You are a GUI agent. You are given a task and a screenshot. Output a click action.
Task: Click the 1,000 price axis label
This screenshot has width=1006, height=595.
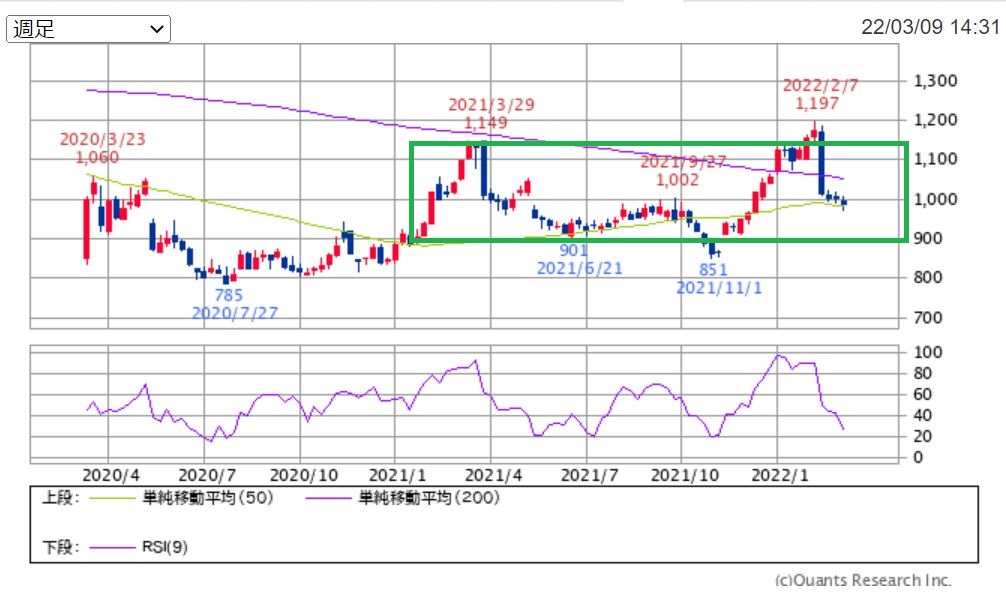[935, 199]
